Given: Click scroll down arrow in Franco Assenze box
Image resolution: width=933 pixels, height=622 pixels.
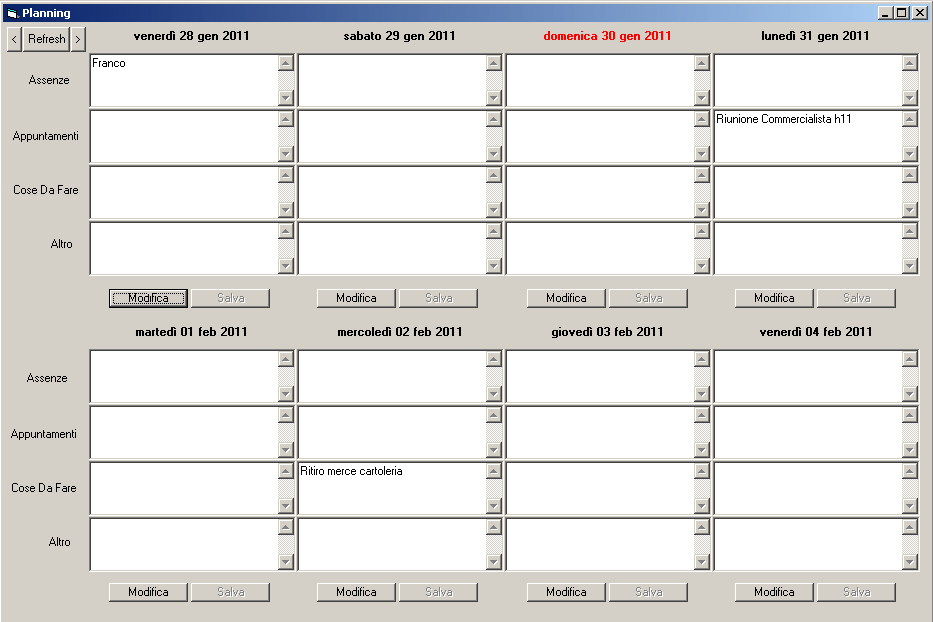Looking at the screenshot, I should 286,98.
